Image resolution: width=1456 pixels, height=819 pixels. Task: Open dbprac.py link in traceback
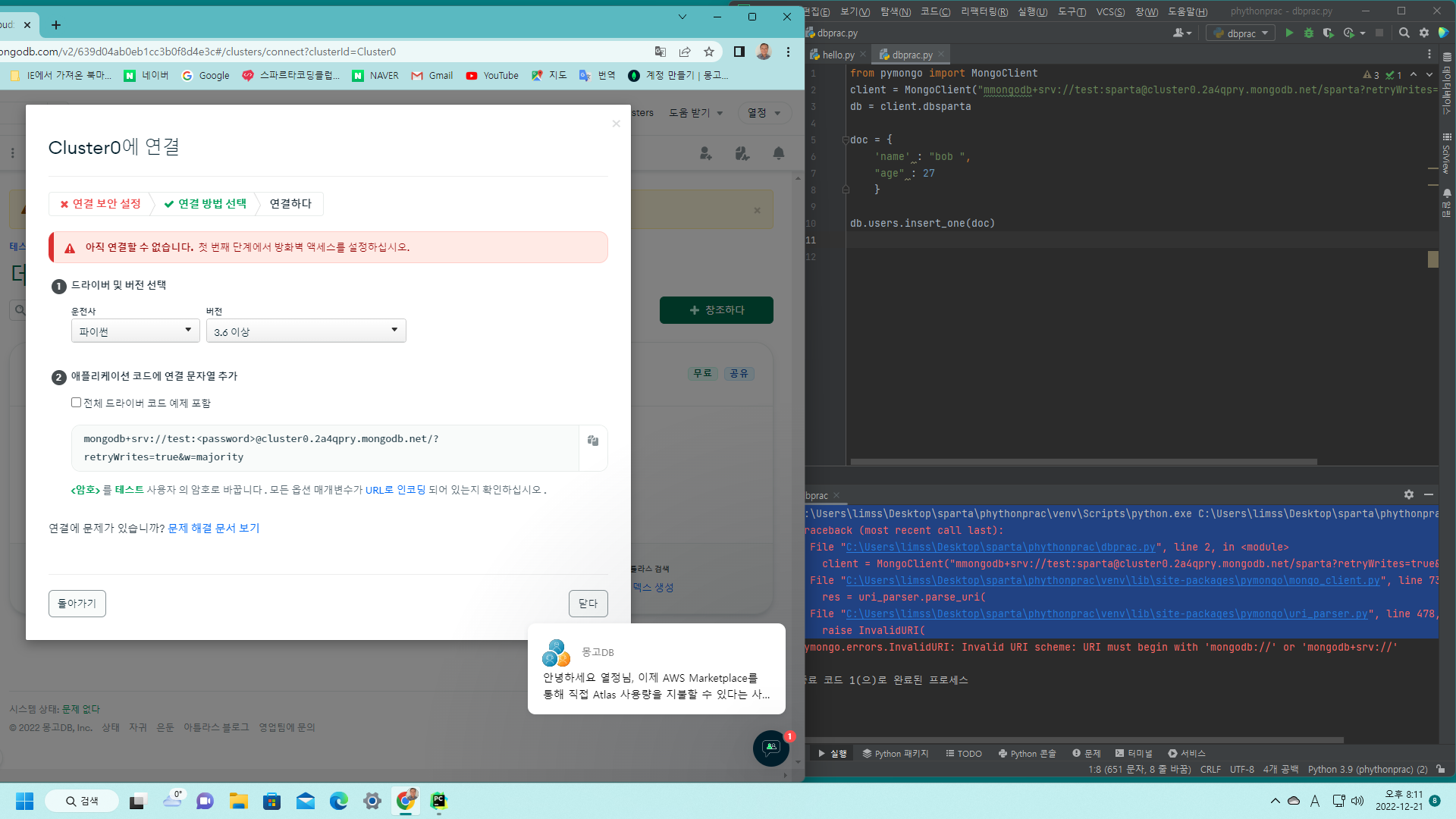(1001, 547)
